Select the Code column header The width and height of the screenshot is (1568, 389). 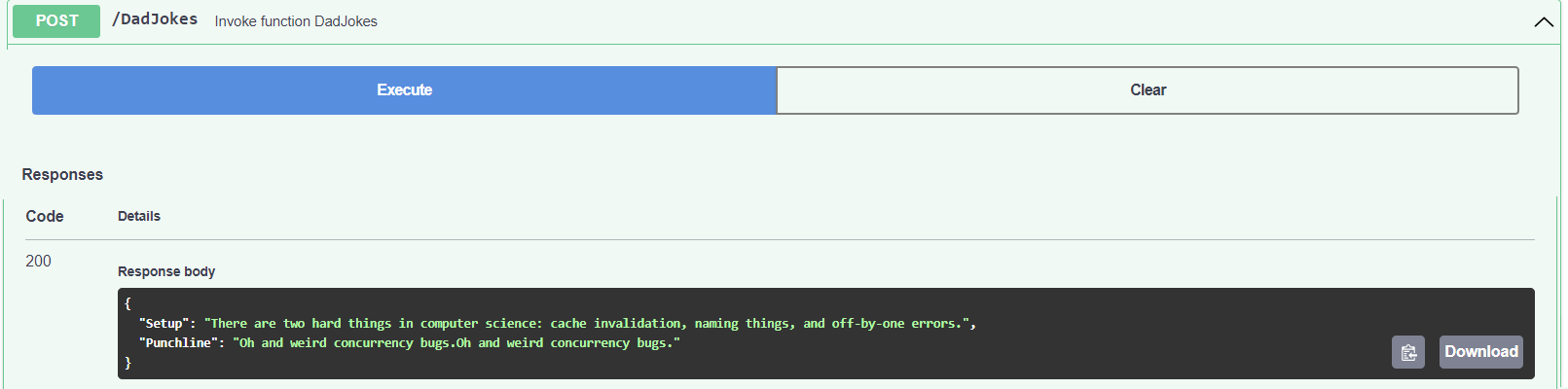tap(45, 216)
